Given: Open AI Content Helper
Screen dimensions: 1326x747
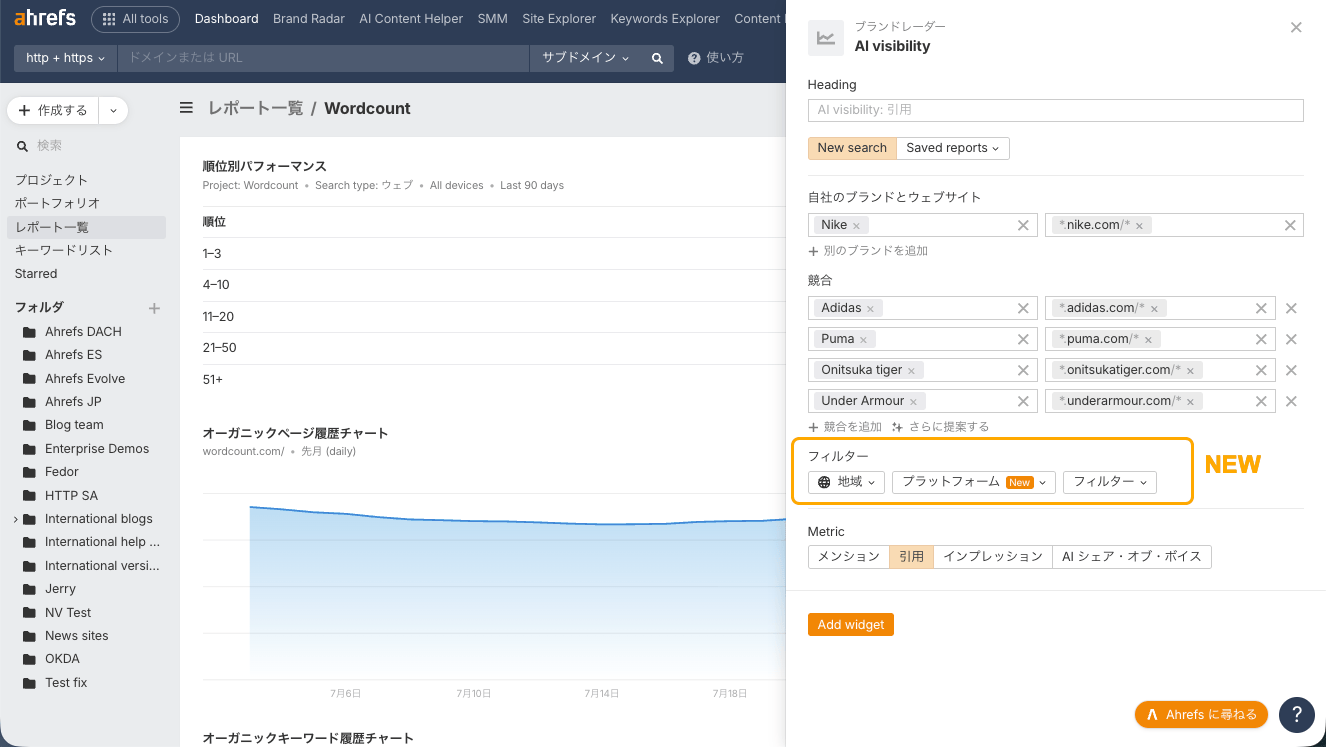Looking at the screenshot, I should 411,19.
